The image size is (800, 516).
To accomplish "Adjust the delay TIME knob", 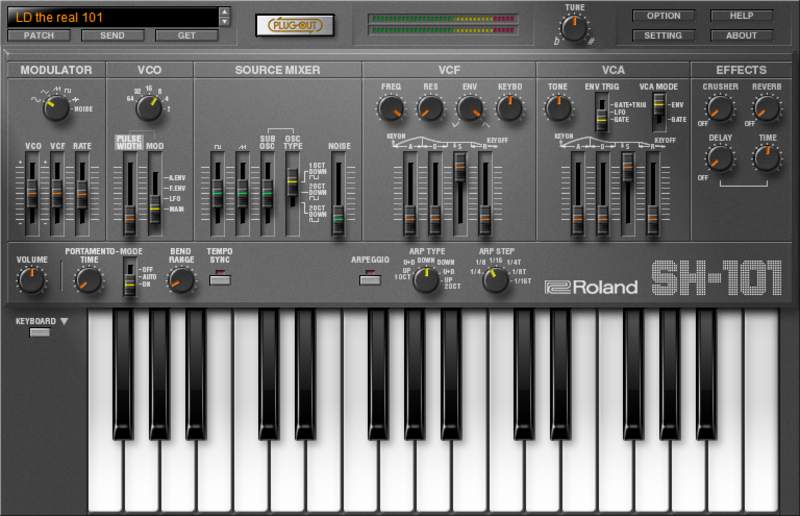I will [767, 158].
